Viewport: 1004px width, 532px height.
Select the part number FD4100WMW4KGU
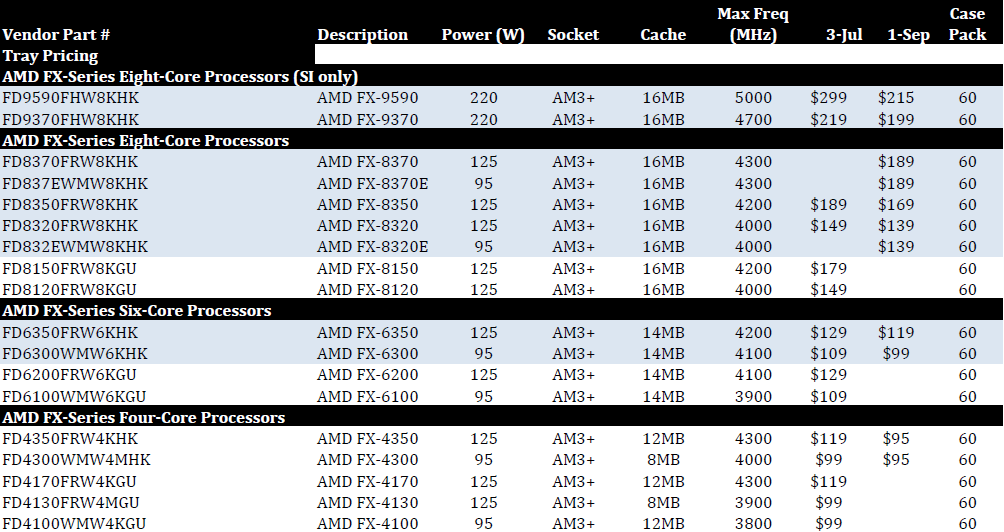pos(74,524)
